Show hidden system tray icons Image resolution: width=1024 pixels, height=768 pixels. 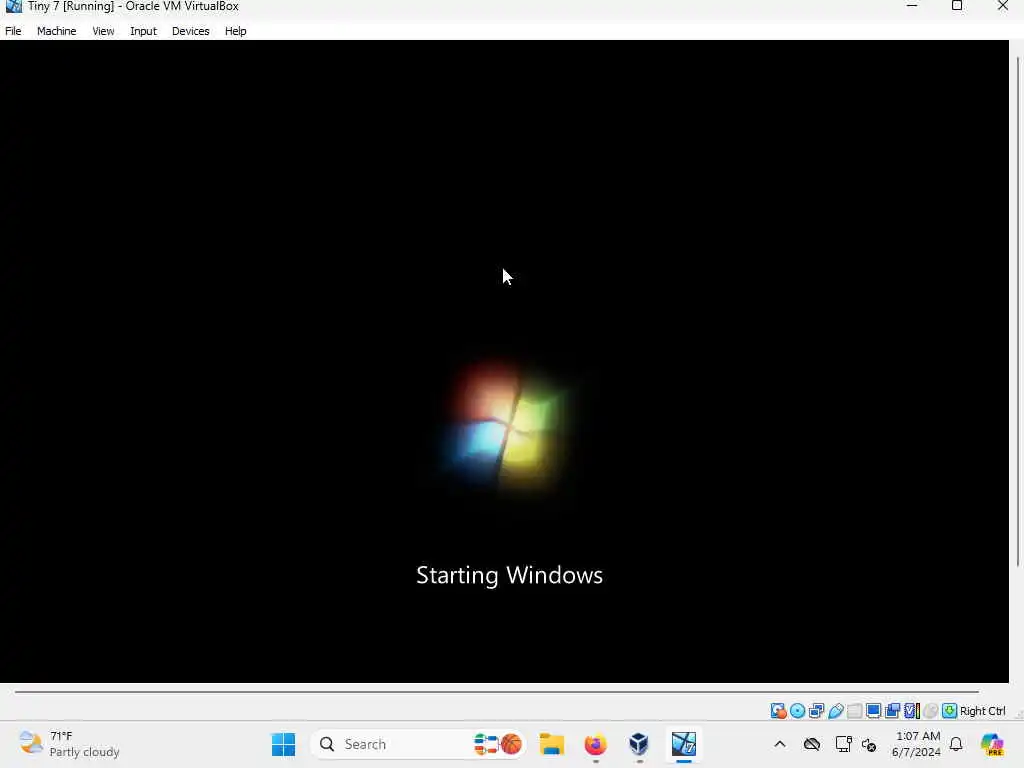(x=780, y=744)
